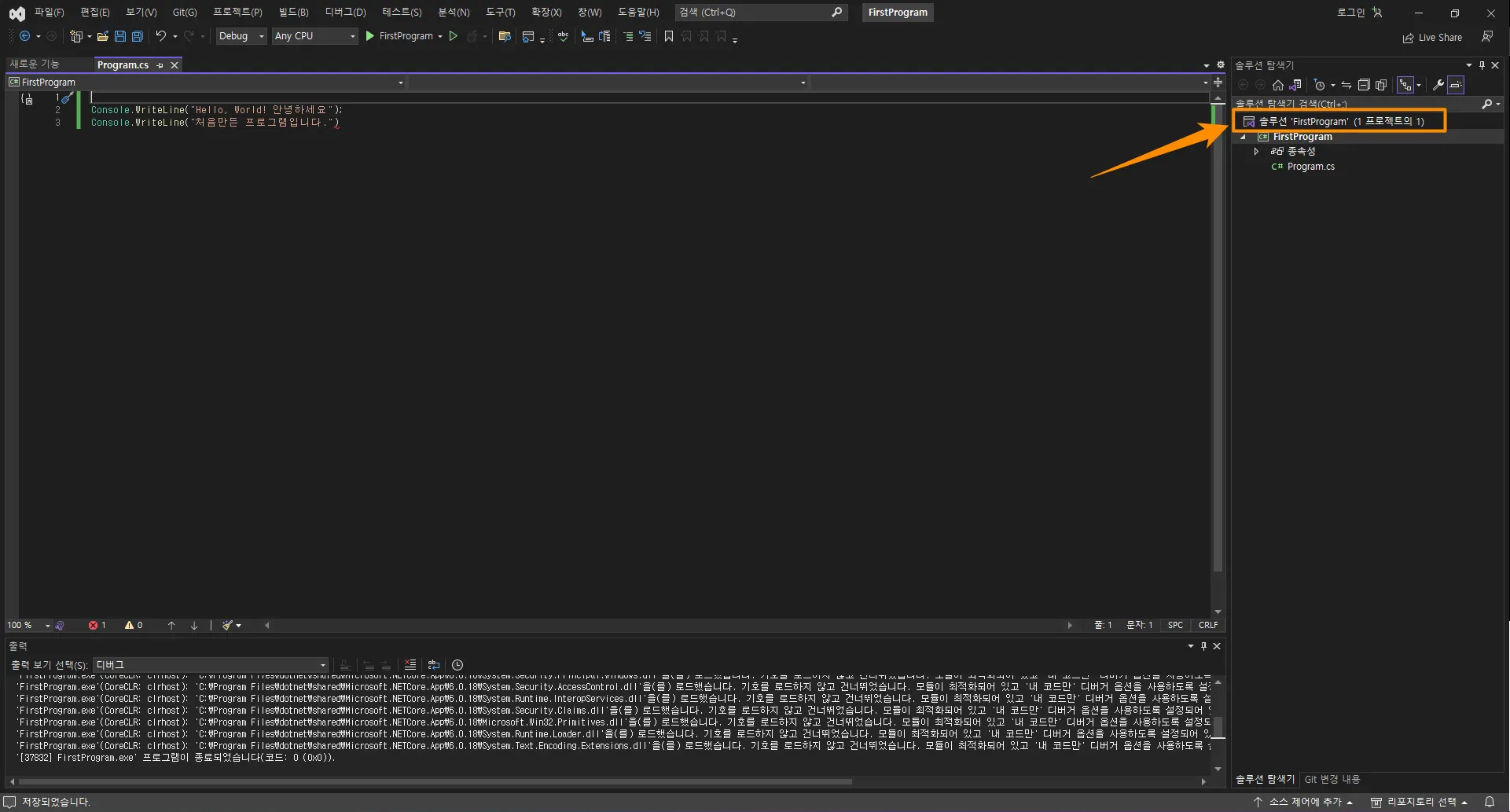Click the Live Share button
The height and width of the screenshot is (812, 1510).
[1433, 38]
